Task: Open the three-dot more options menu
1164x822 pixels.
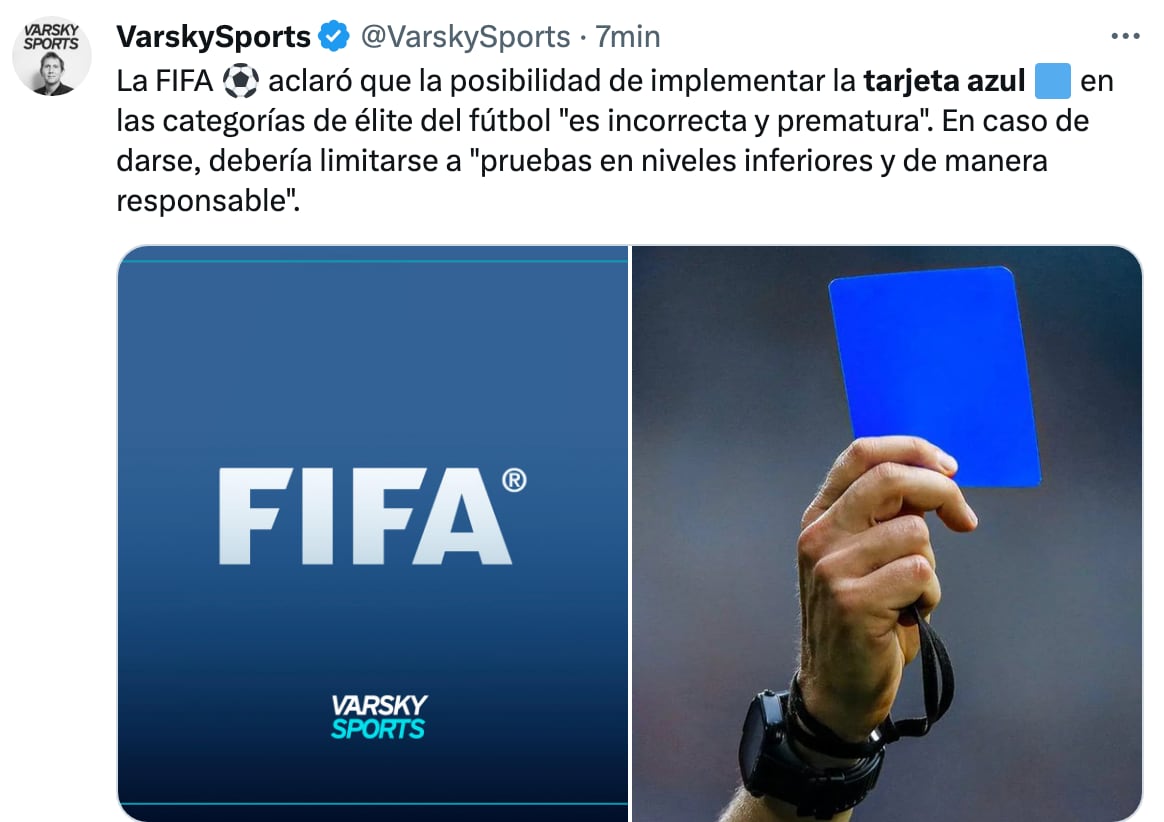Action: tap(1125, 36)
